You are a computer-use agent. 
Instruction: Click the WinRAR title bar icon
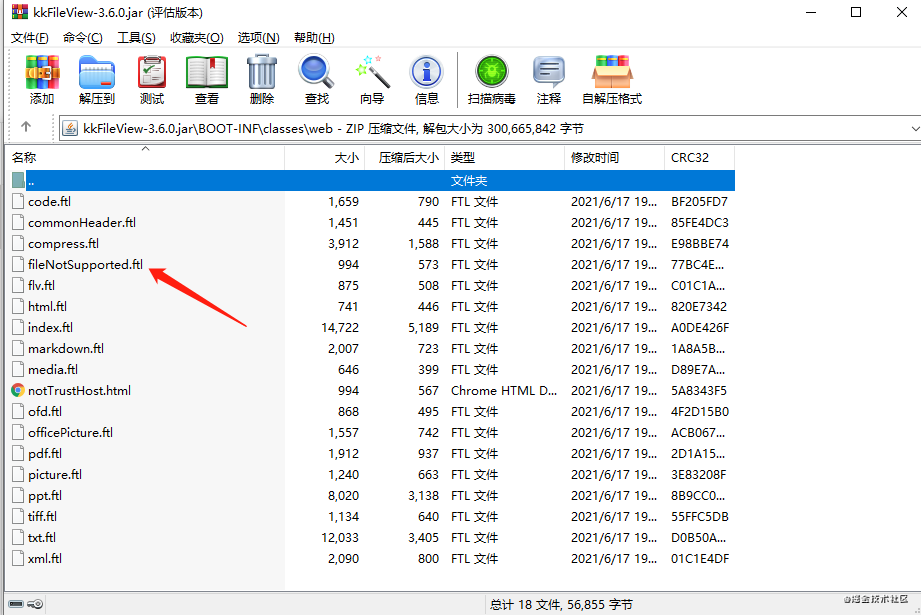tap(19, 12)
